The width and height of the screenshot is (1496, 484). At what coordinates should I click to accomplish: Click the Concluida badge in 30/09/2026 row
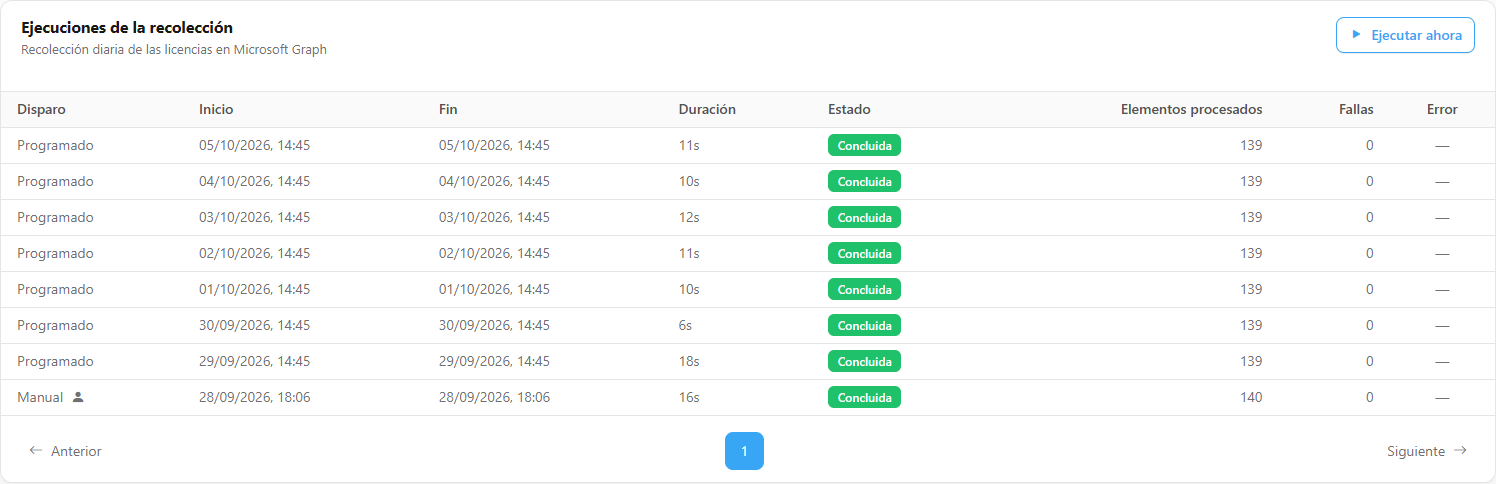[864, 325]
